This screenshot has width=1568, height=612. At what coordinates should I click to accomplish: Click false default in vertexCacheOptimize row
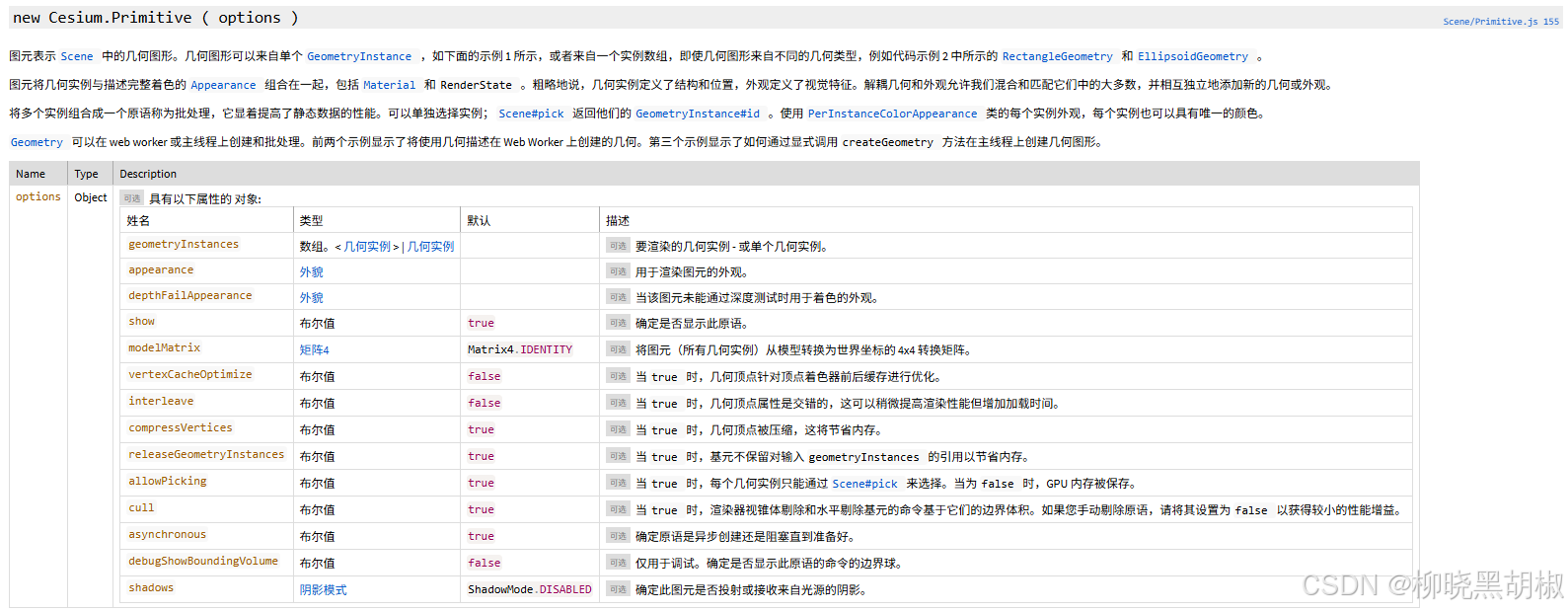pyautogui.click(x=485, y=376)
